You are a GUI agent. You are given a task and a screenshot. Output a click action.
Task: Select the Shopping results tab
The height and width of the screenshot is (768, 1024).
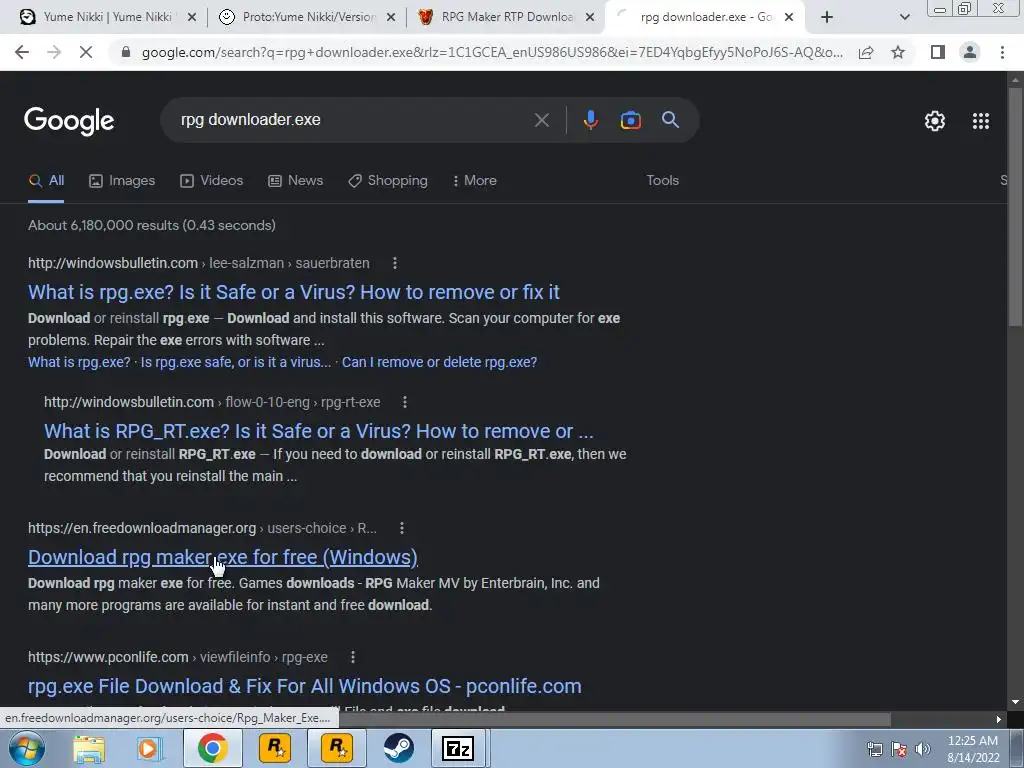[388, 181]
